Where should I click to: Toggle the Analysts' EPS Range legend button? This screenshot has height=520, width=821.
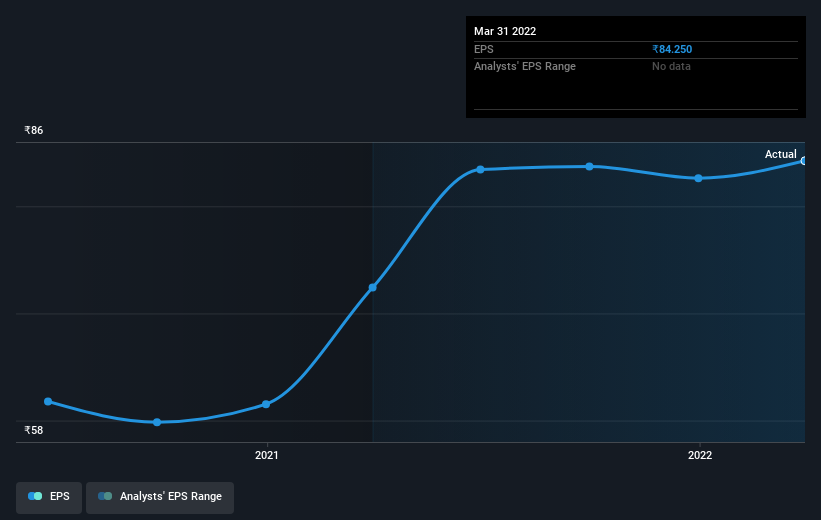click(x=160, y=497)
